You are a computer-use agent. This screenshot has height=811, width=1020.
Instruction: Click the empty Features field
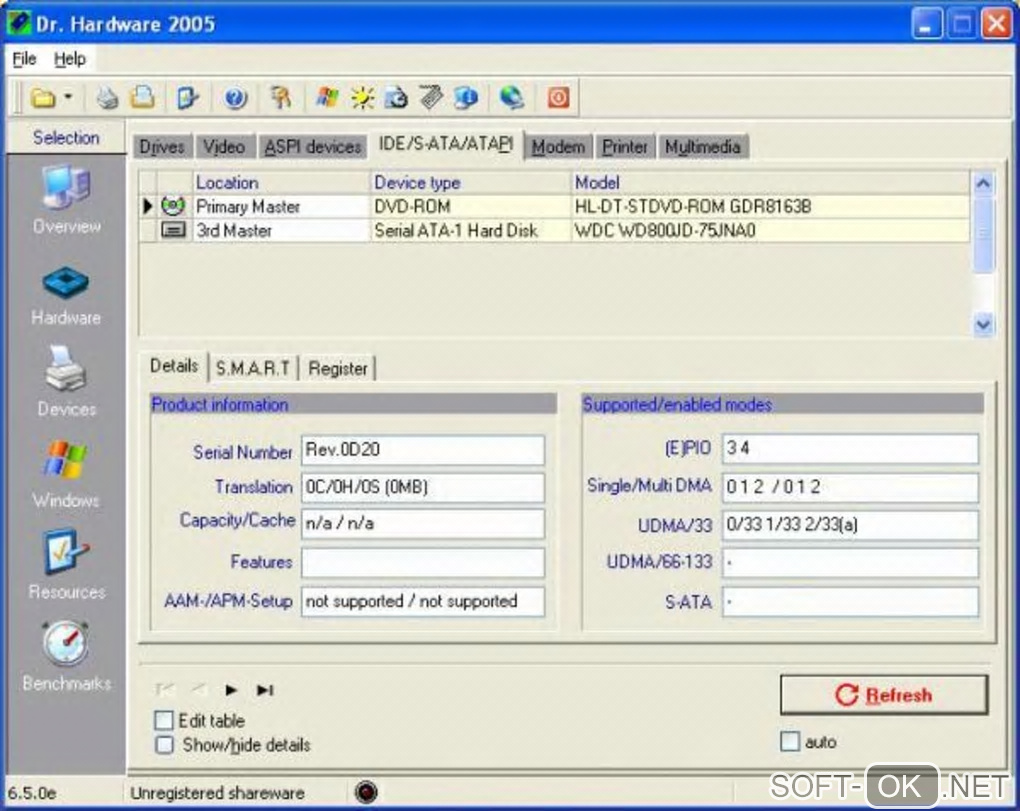(423, 563)
